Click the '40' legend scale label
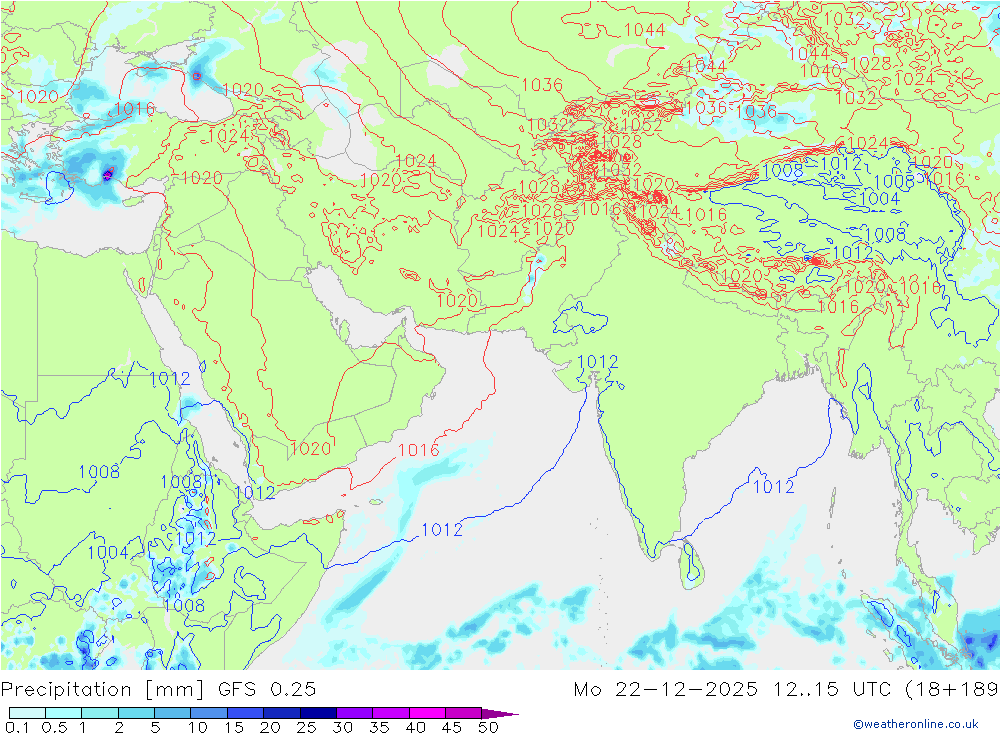Image resolution: width=1000 pixels, height=733 pixels. 416,727
